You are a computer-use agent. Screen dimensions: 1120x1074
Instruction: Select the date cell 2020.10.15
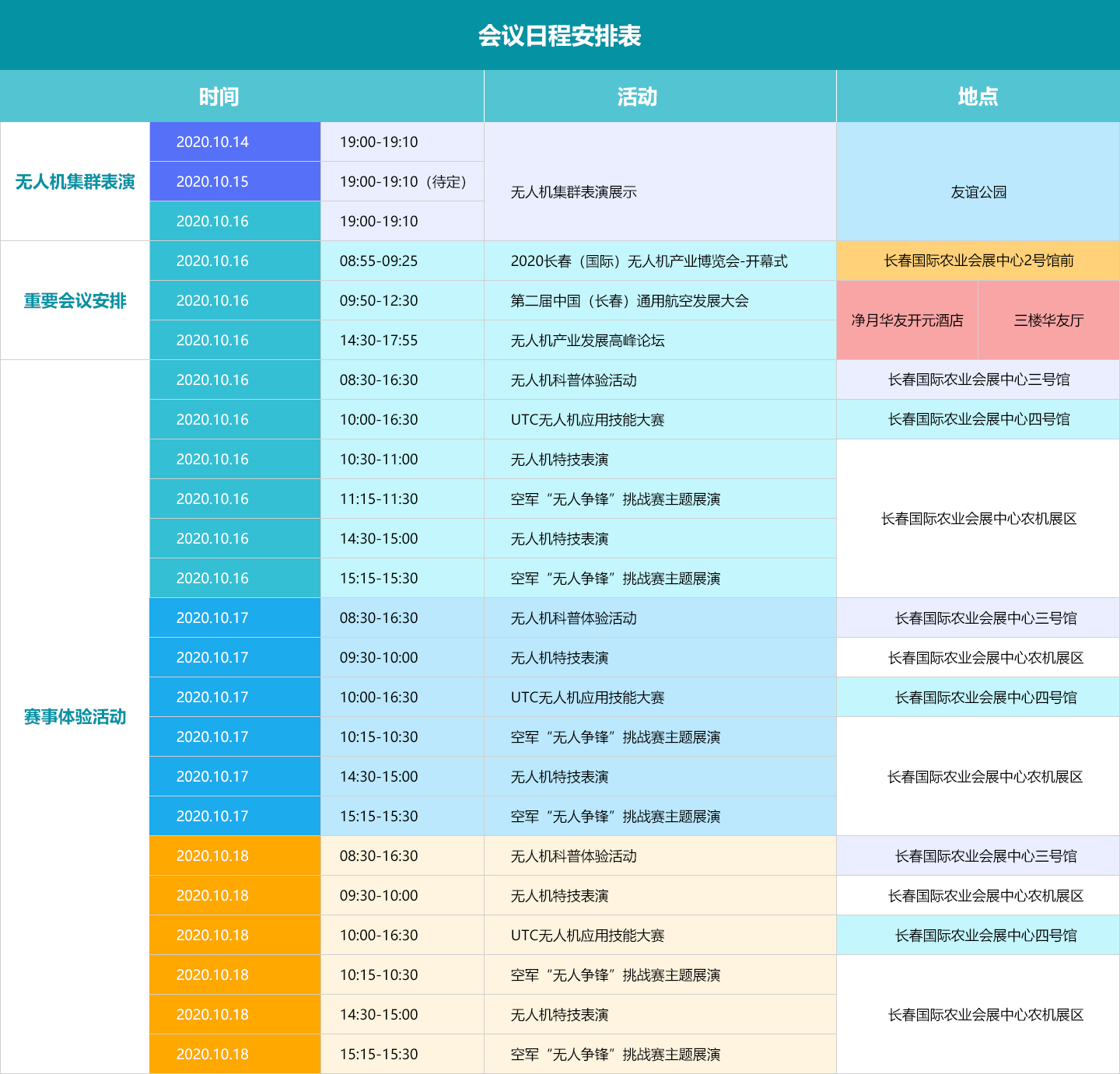point(235,181)
